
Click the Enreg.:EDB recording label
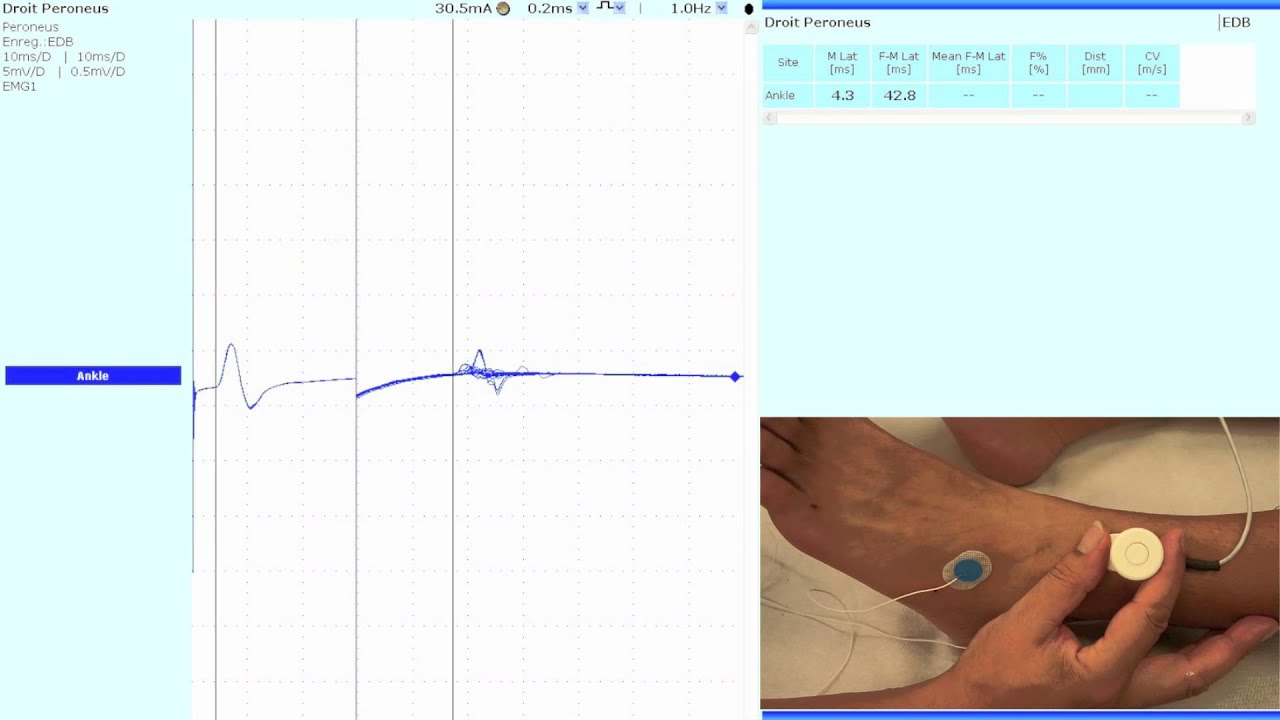[38, 42]
